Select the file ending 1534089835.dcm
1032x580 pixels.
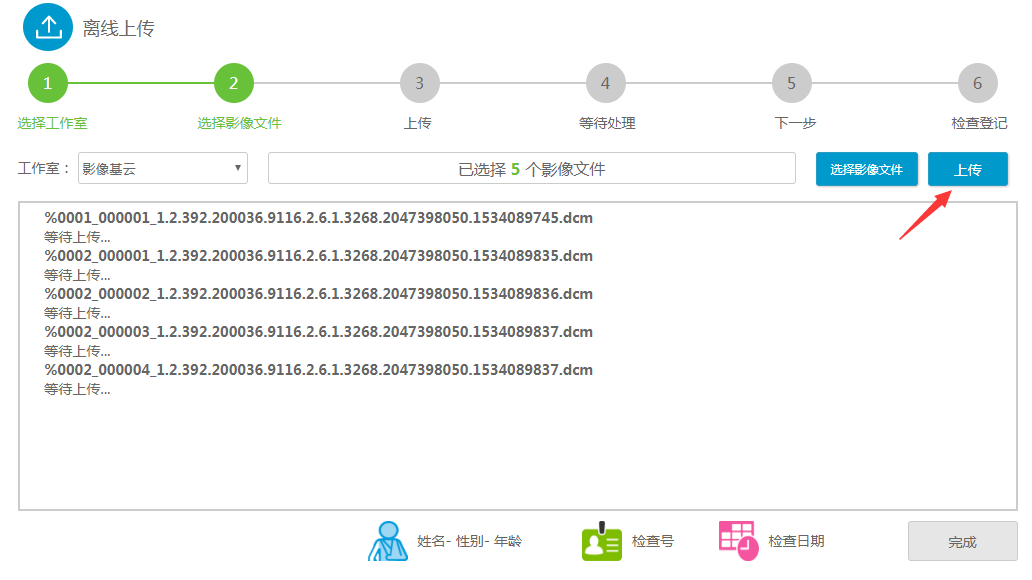pos(319,256)
